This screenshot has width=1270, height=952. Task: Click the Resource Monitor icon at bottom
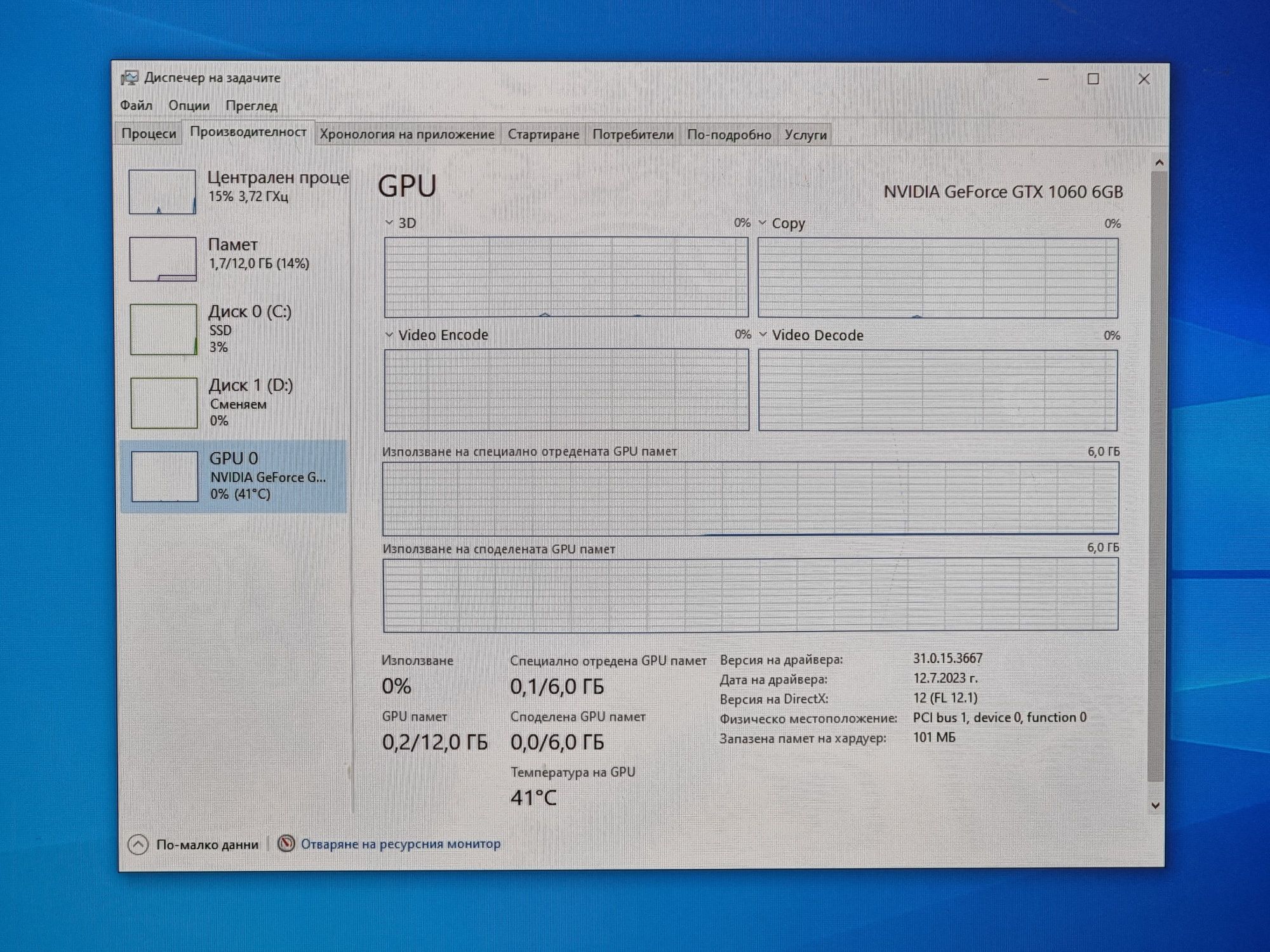point(286,843)
